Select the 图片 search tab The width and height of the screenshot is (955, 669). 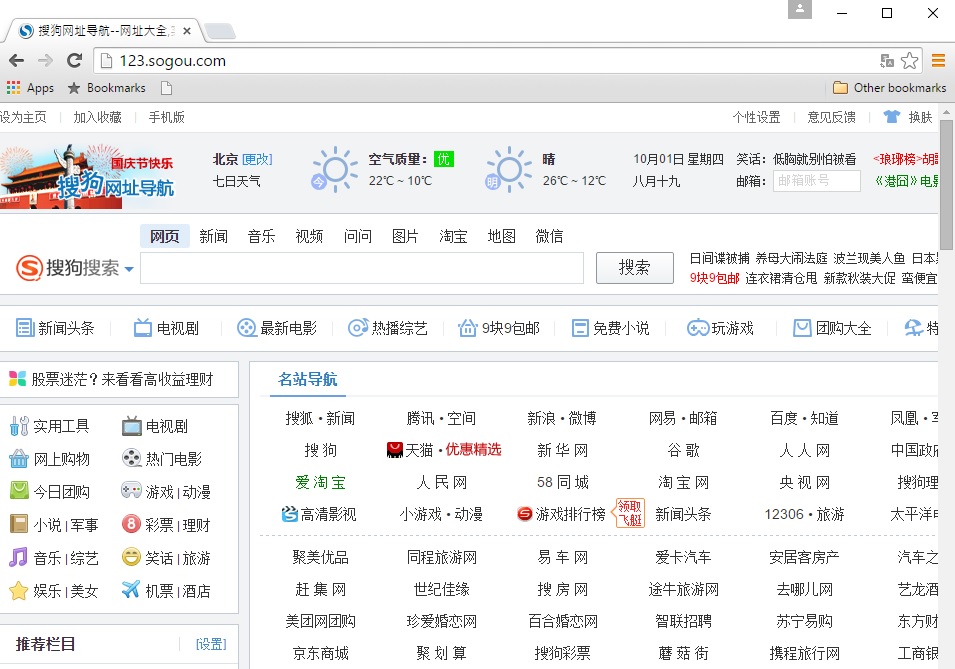click(x=405, y=236)
